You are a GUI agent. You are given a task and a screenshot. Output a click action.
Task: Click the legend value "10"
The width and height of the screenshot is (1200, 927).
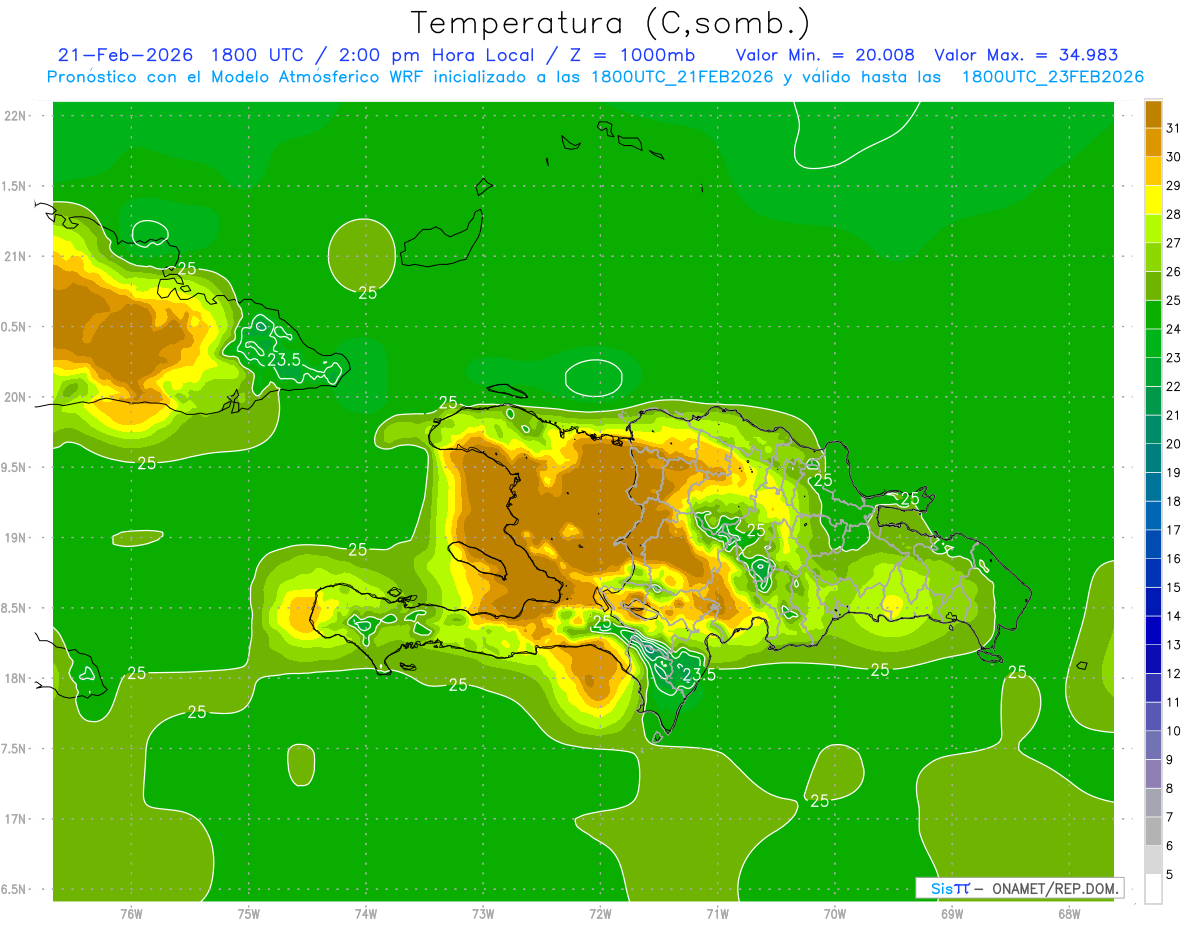click(x=1174, y=731)
